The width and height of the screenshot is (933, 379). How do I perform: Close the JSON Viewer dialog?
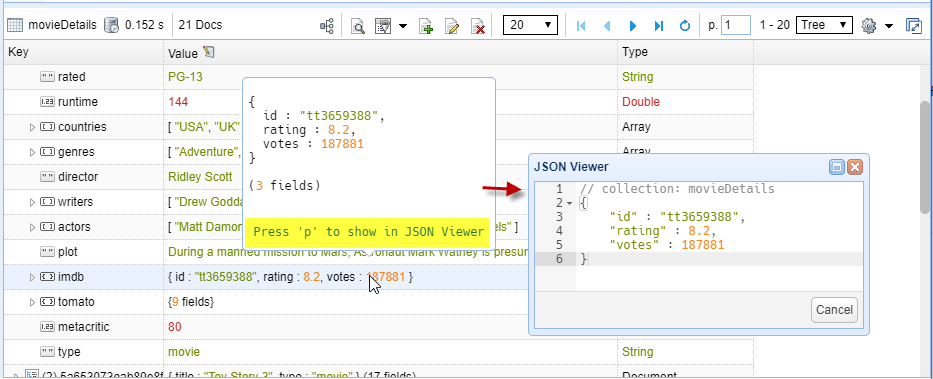click(854, 167)
